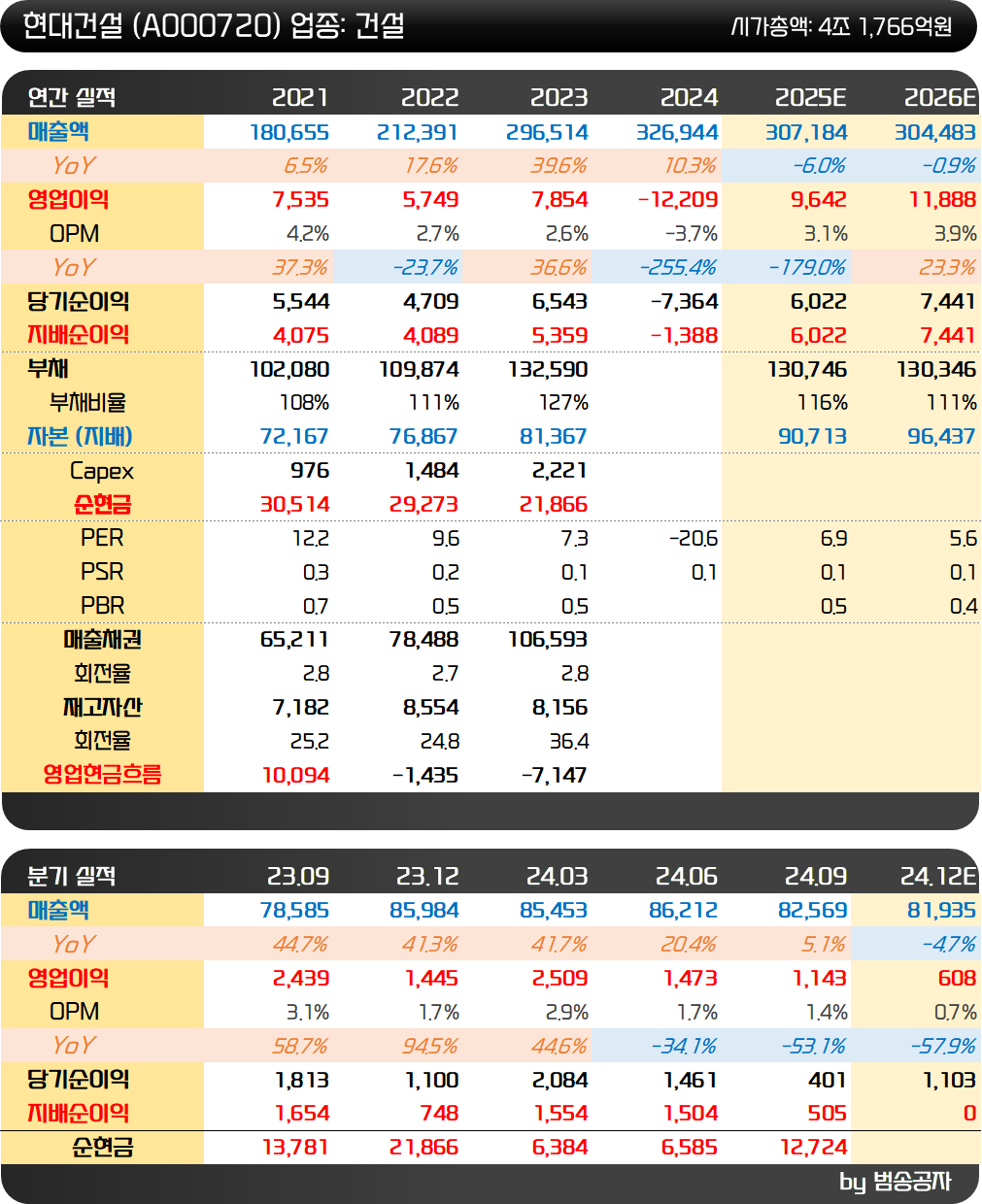Click the quarterly 영업이익 estimate 608
Screen dimensions: 982x1204
pyautogui.click(x=958, y=979)
